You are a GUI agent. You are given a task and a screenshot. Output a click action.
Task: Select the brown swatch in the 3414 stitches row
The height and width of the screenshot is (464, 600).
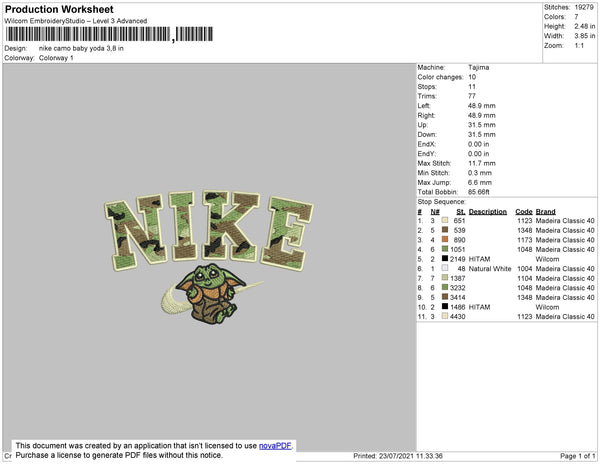445,297
